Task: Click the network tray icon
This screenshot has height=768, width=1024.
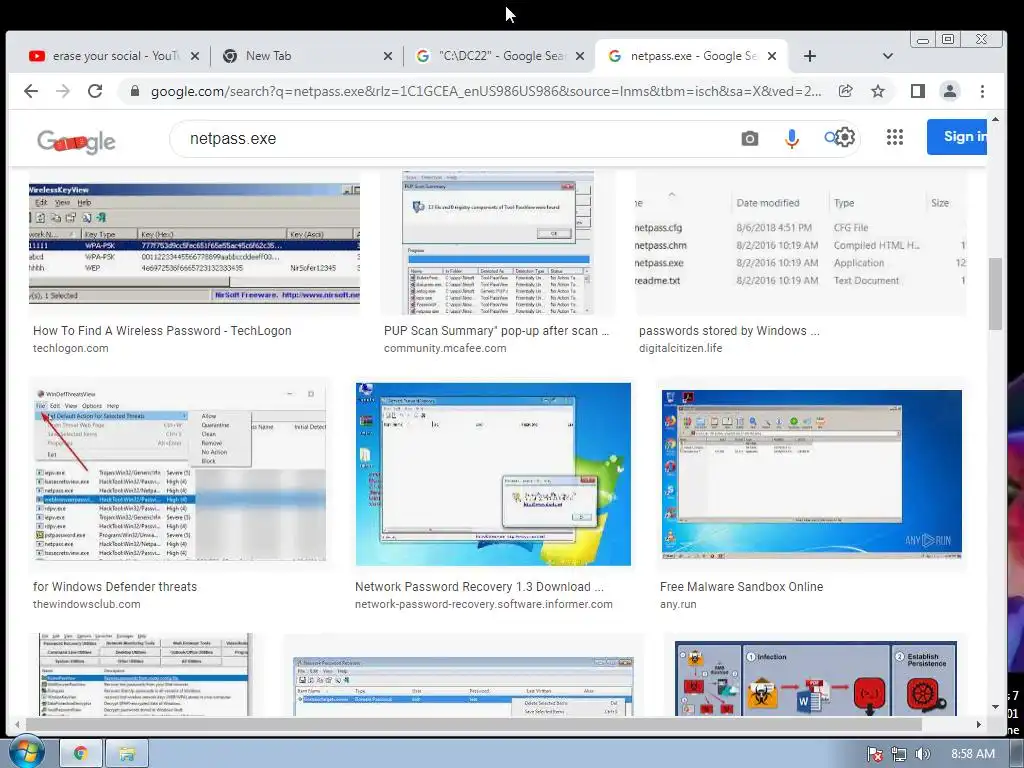Action: coord(899,754)
